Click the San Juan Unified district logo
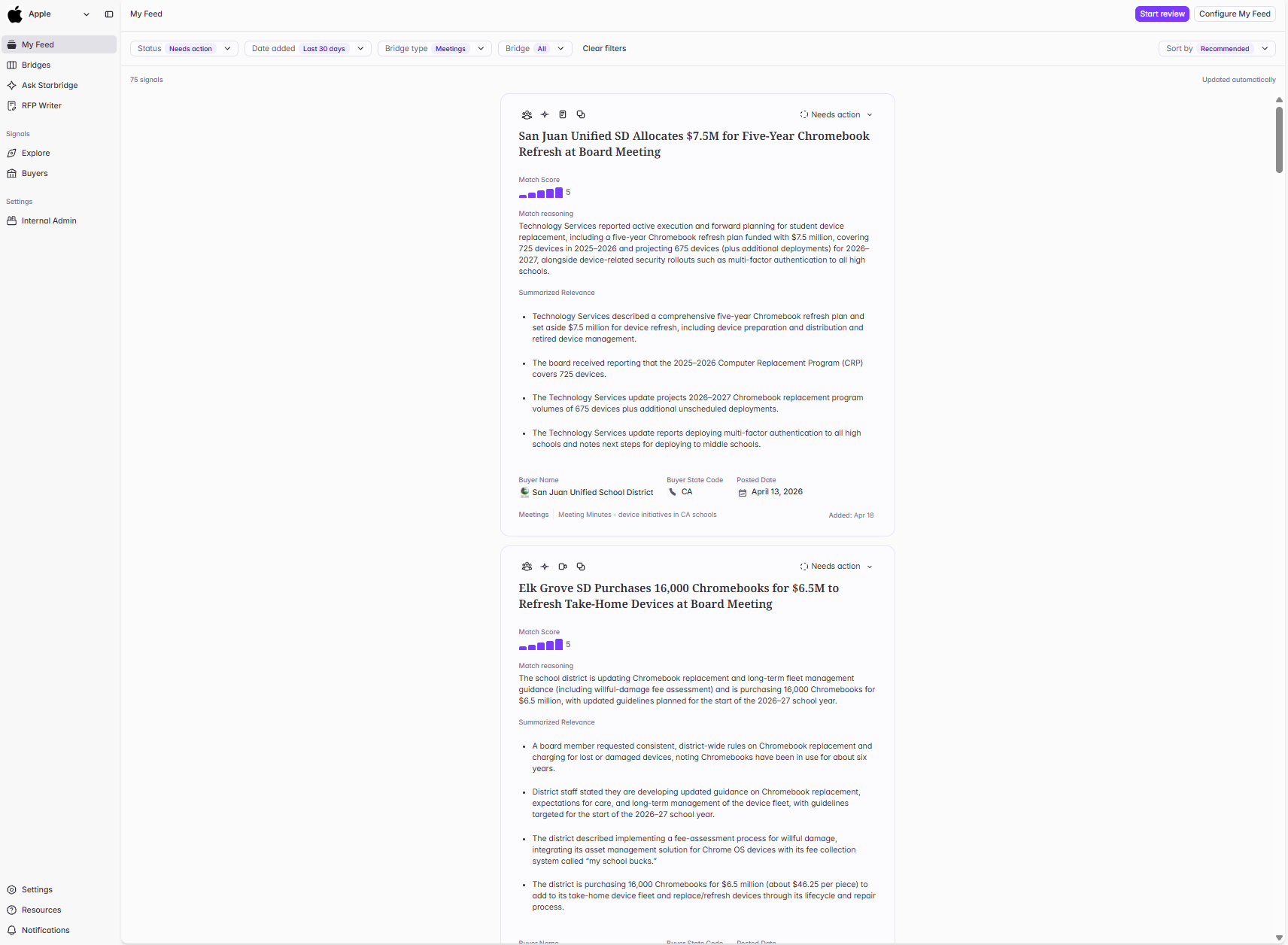1288x945 pixels. click(524, 493)
